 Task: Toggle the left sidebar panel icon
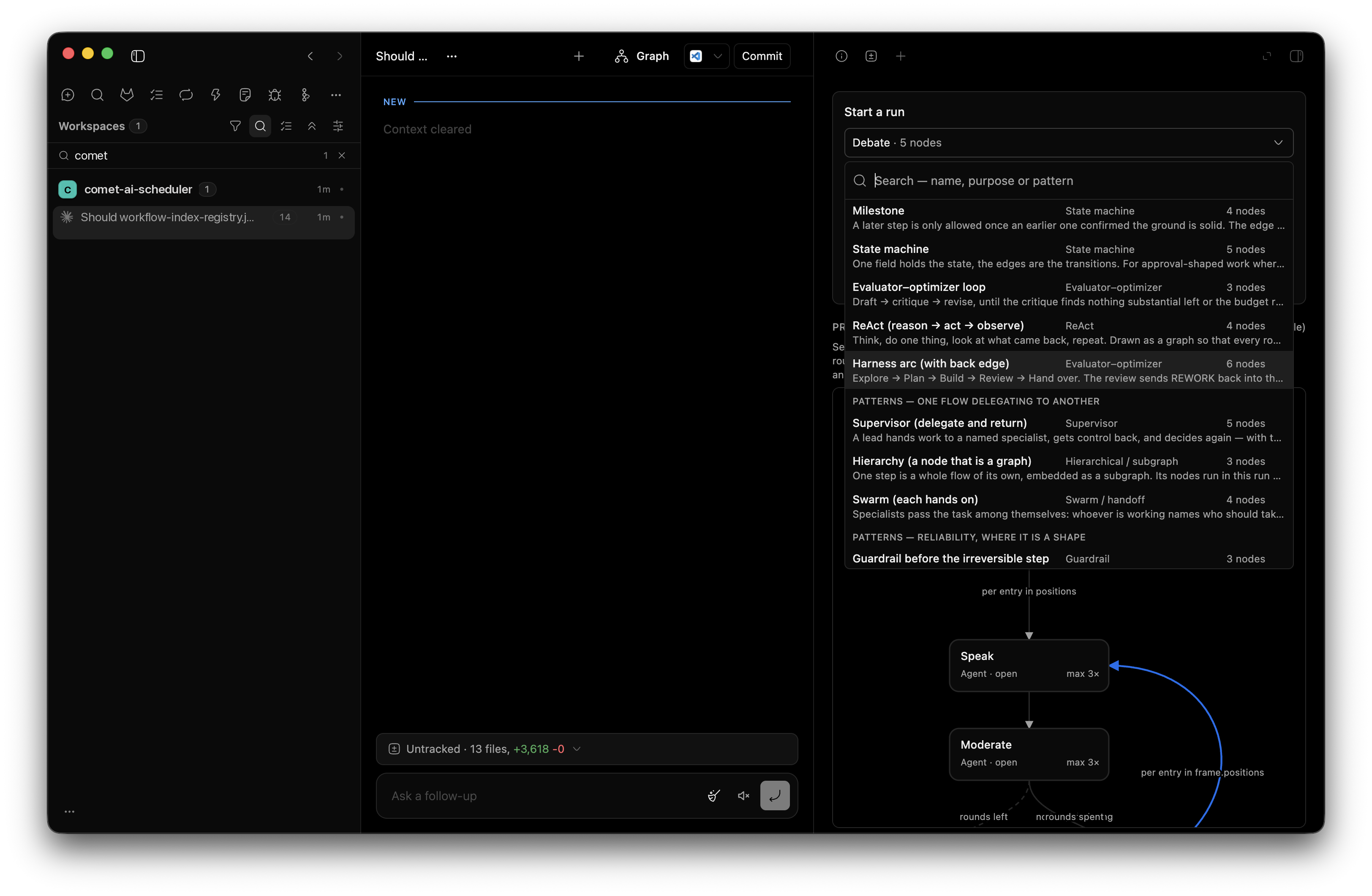[x=138, y=56]
